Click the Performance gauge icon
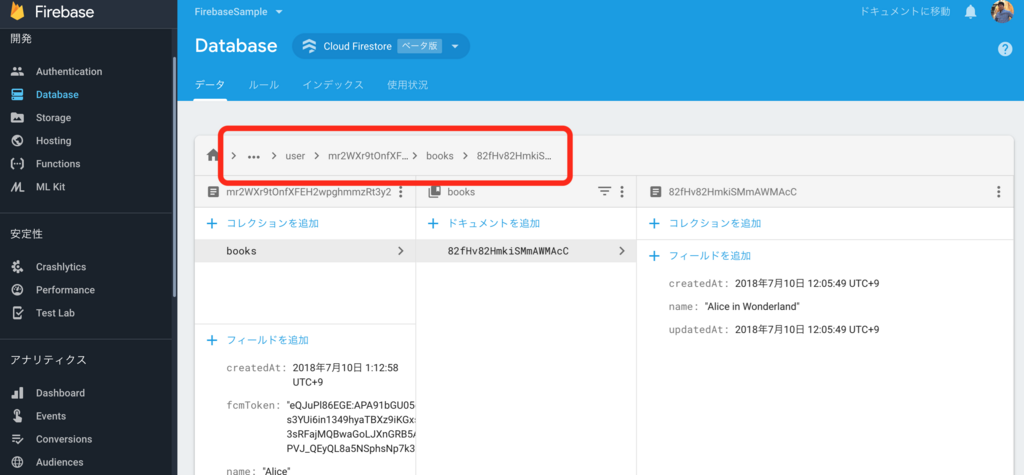This screenshot has height=475, width=1024. (x=18, y=289)
